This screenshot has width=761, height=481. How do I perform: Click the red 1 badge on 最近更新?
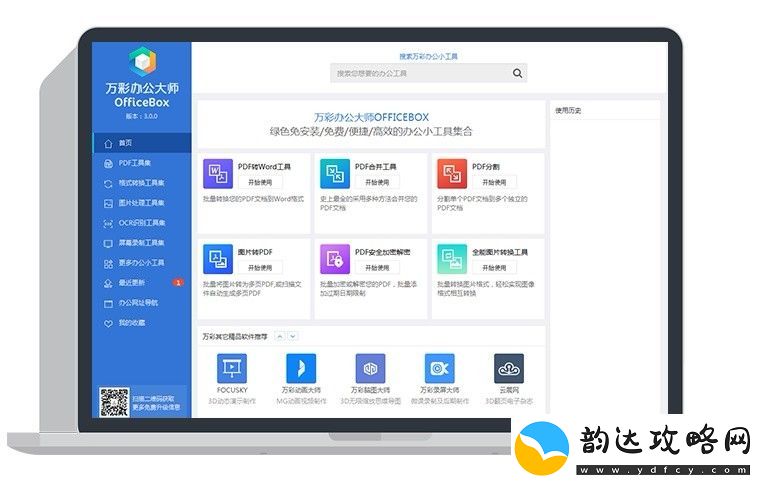[178, 282]
